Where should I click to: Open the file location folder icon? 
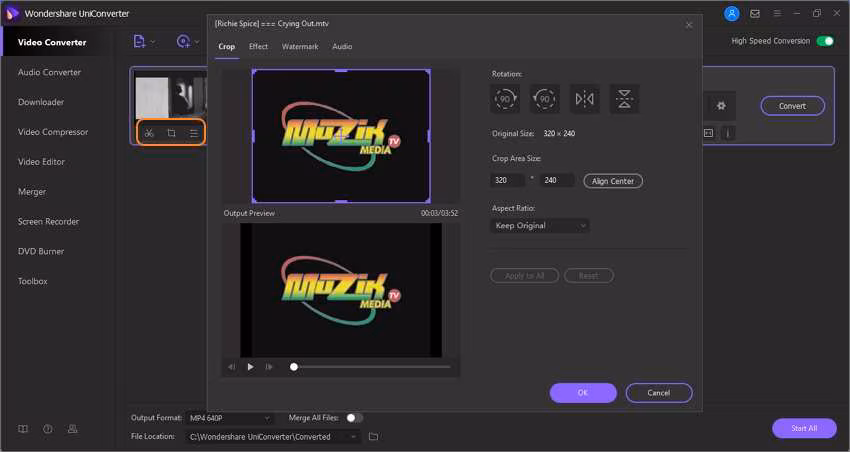(x=374, y=436)
